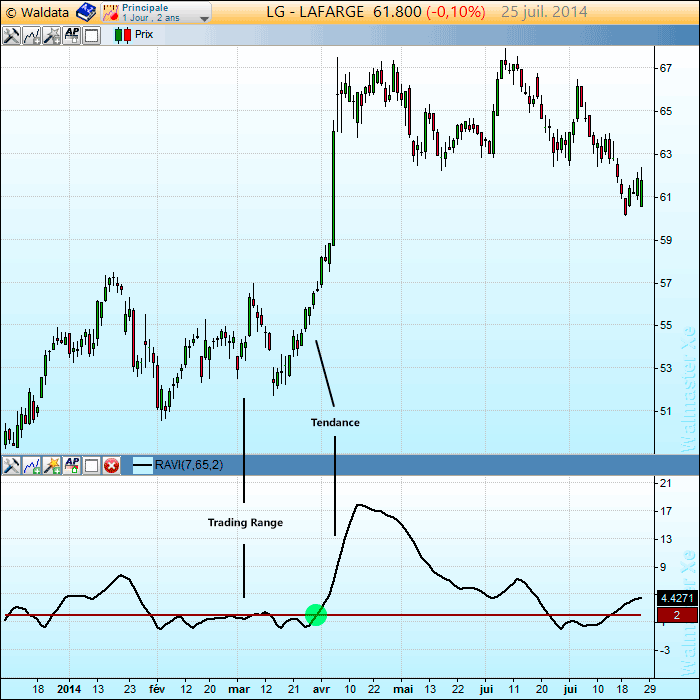Add an indicator curve to RAVI panel
700x700 pixels.
[31, 466]
